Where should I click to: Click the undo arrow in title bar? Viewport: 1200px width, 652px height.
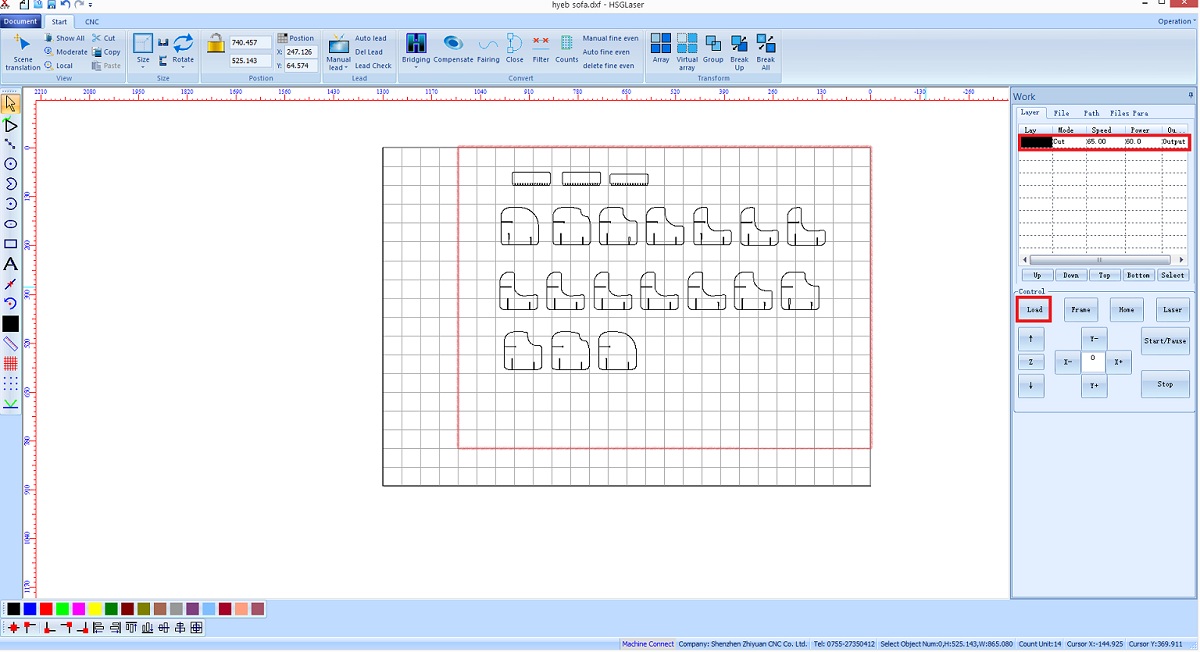click(65, 5)
